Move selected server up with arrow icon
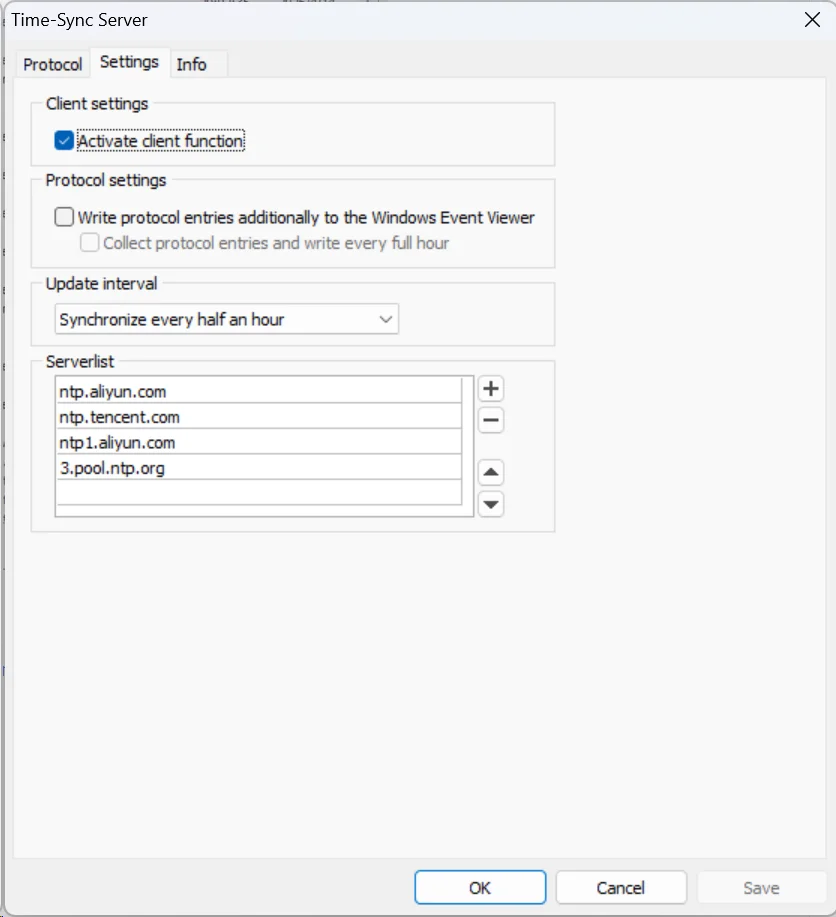Viewport: 836px width, 917px height. [x=490, y=473]
